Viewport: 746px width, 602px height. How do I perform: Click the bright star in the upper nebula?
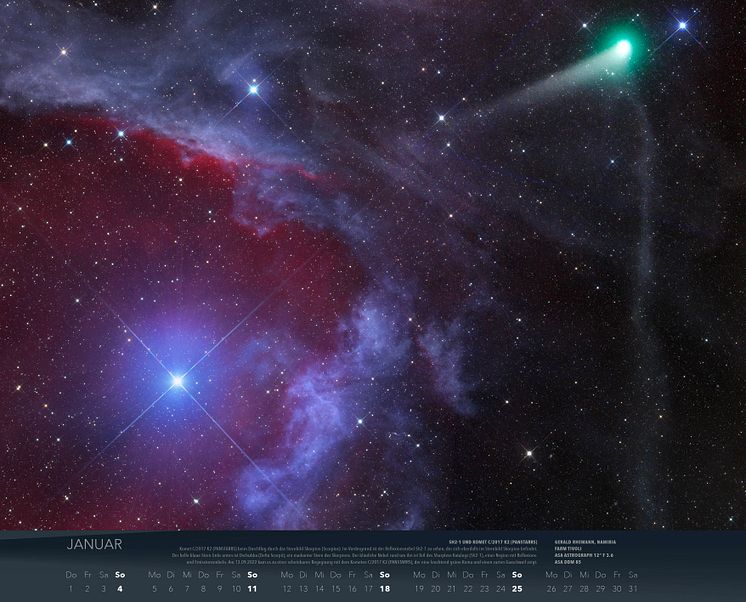click(x=253, y=89)
